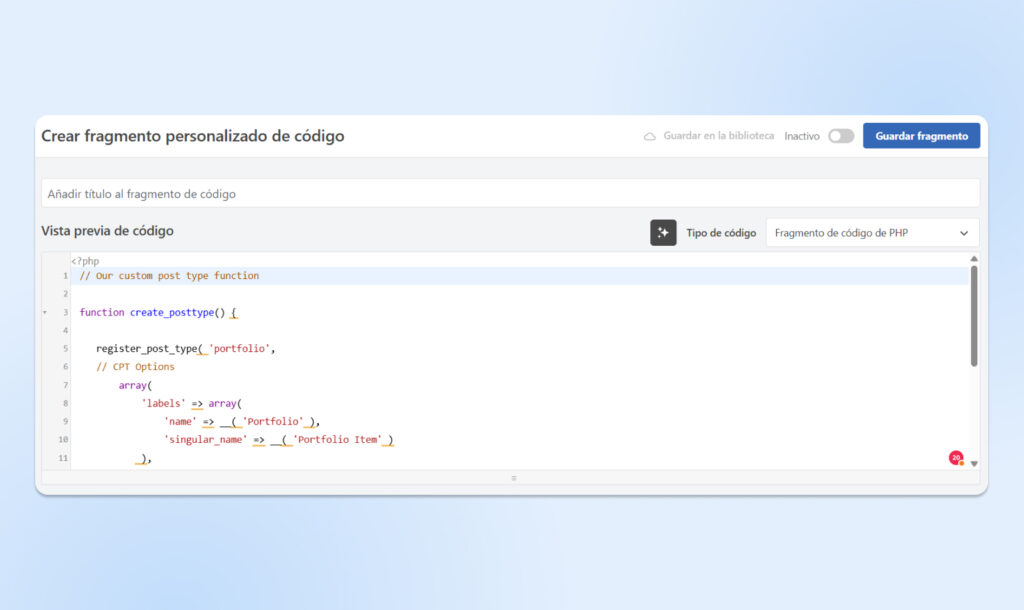
Task: Click the cloud icon beside Guardar en la biblioteca
Action: click(650, 136)
